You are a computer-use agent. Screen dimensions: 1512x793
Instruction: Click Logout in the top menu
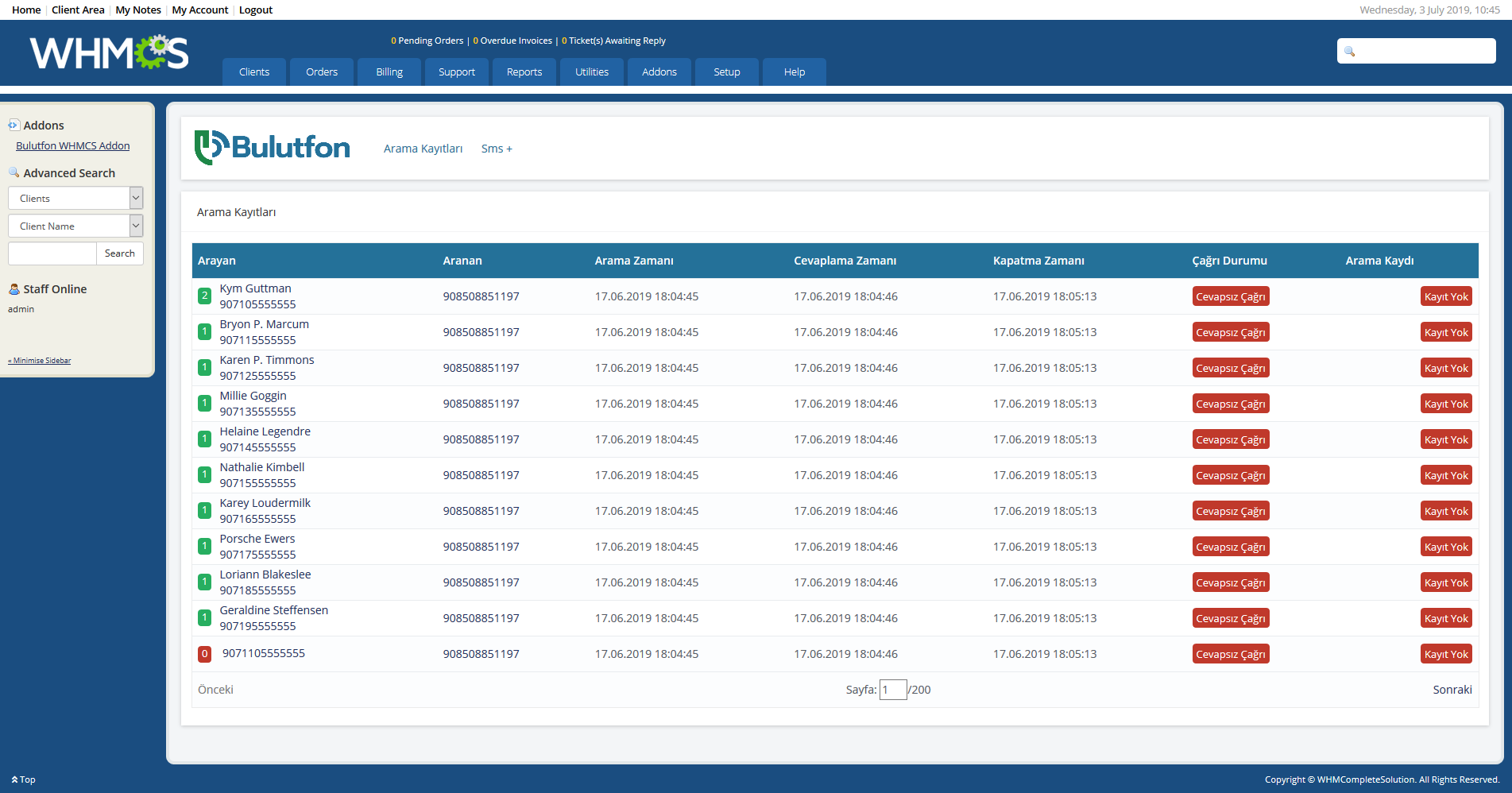[x=255, y=10]
